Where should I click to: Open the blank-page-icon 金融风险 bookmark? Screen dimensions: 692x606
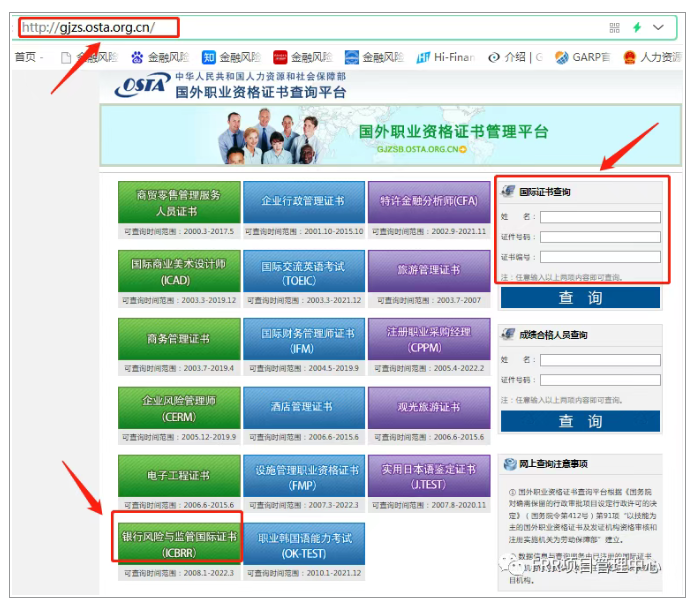point(89,57)
